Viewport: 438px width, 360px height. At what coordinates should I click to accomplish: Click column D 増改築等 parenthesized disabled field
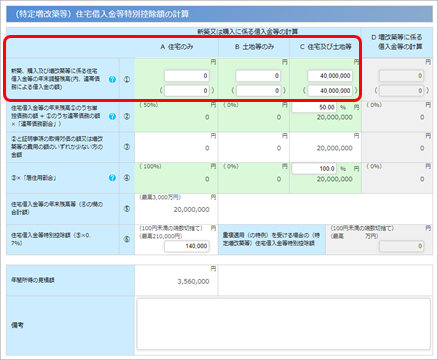tap(401, 91)
